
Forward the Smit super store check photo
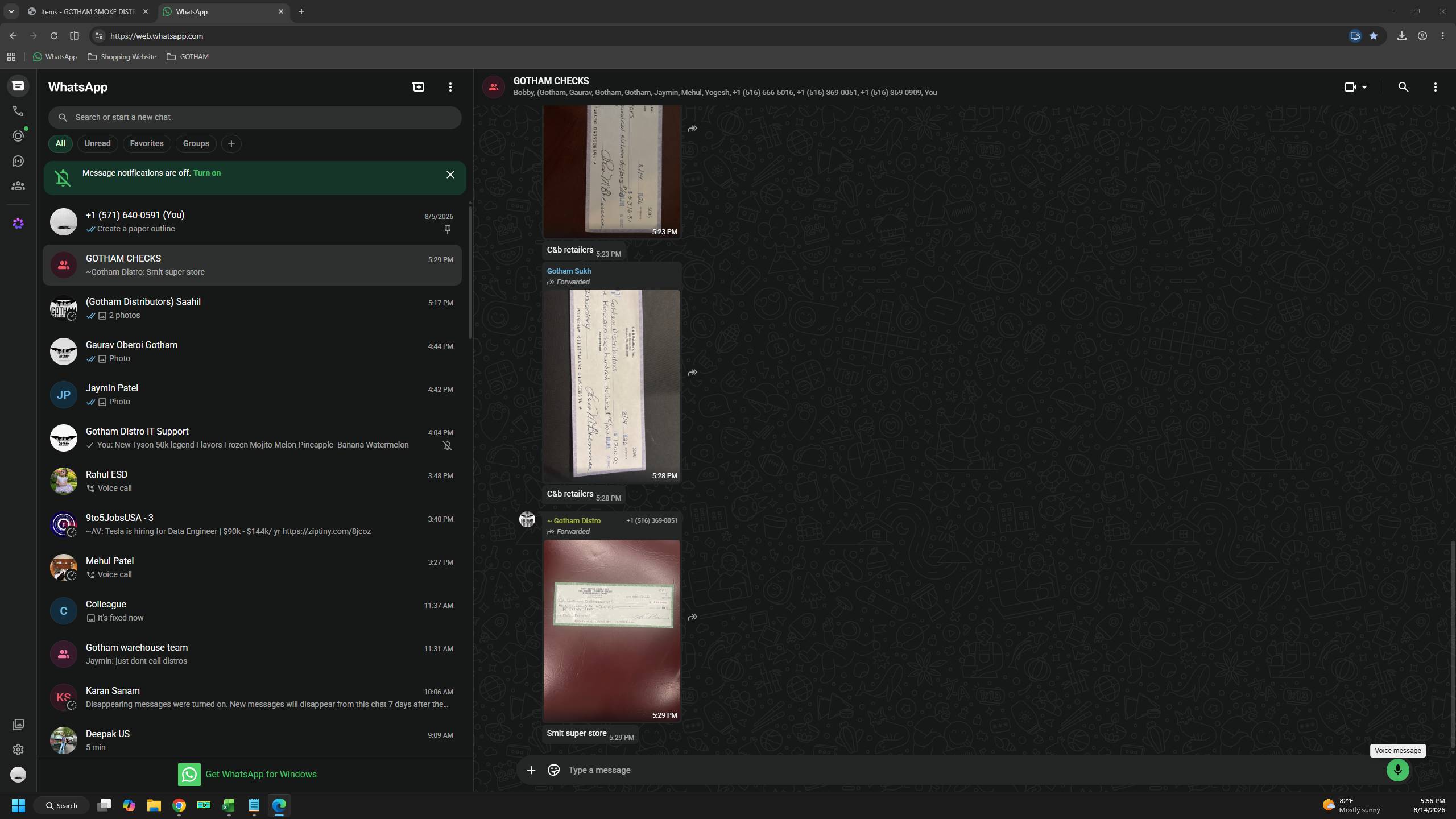coord(692,617)
